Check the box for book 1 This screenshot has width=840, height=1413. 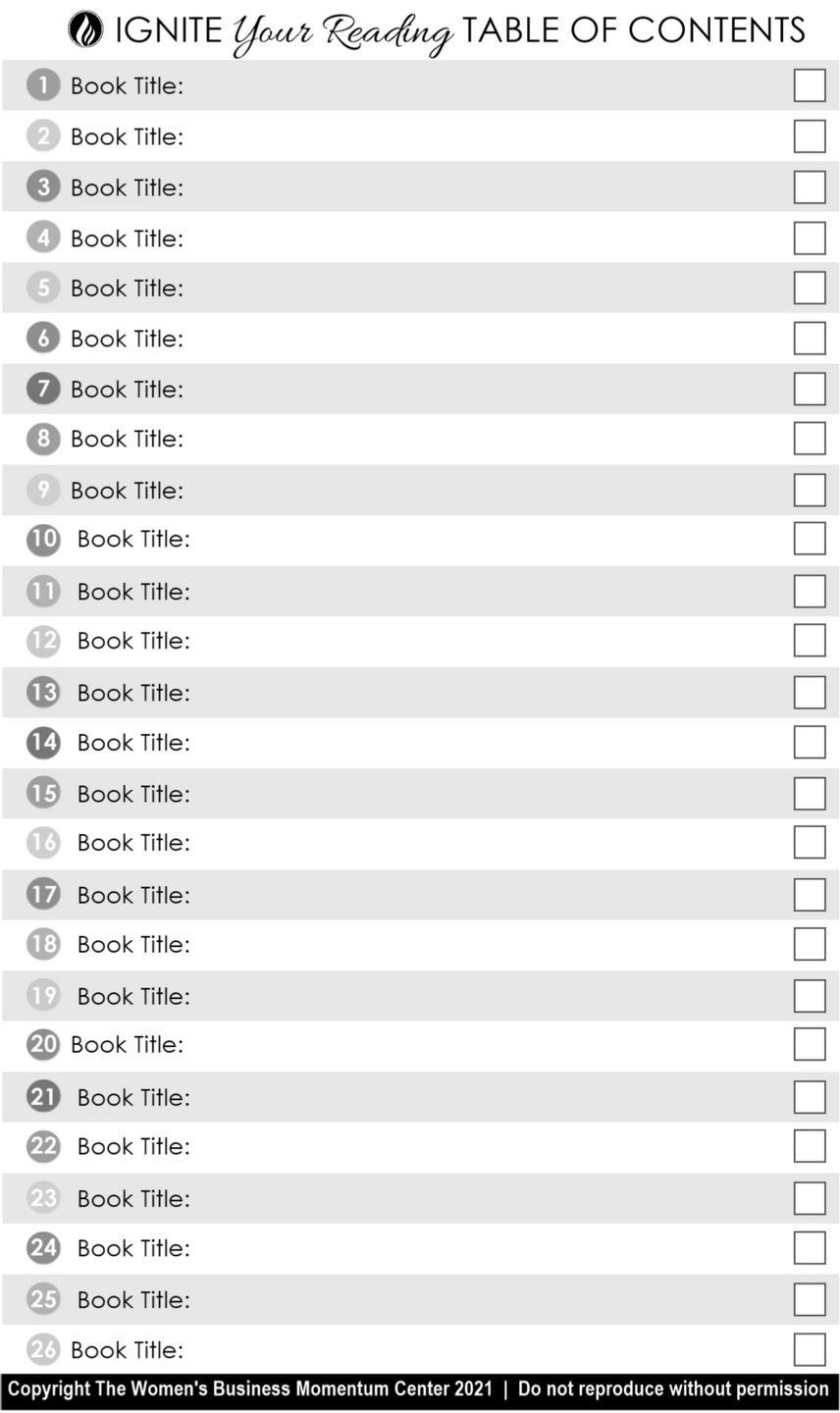(809, 85)
